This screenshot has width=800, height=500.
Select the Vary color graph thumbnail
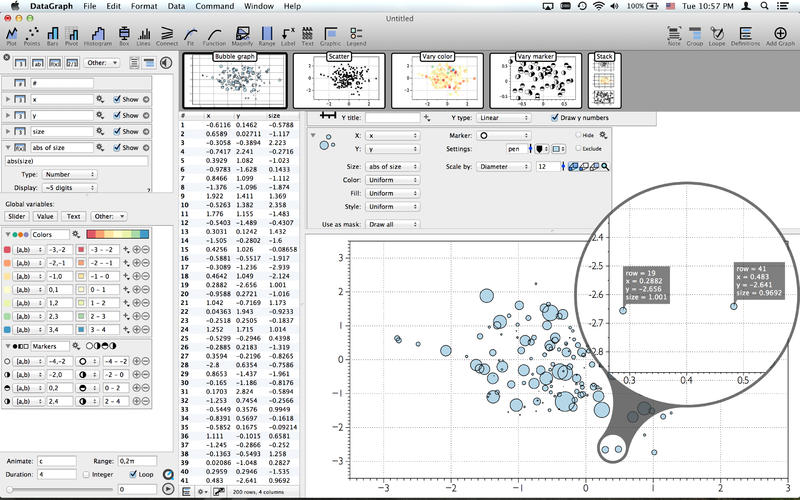tap(435, 78)
